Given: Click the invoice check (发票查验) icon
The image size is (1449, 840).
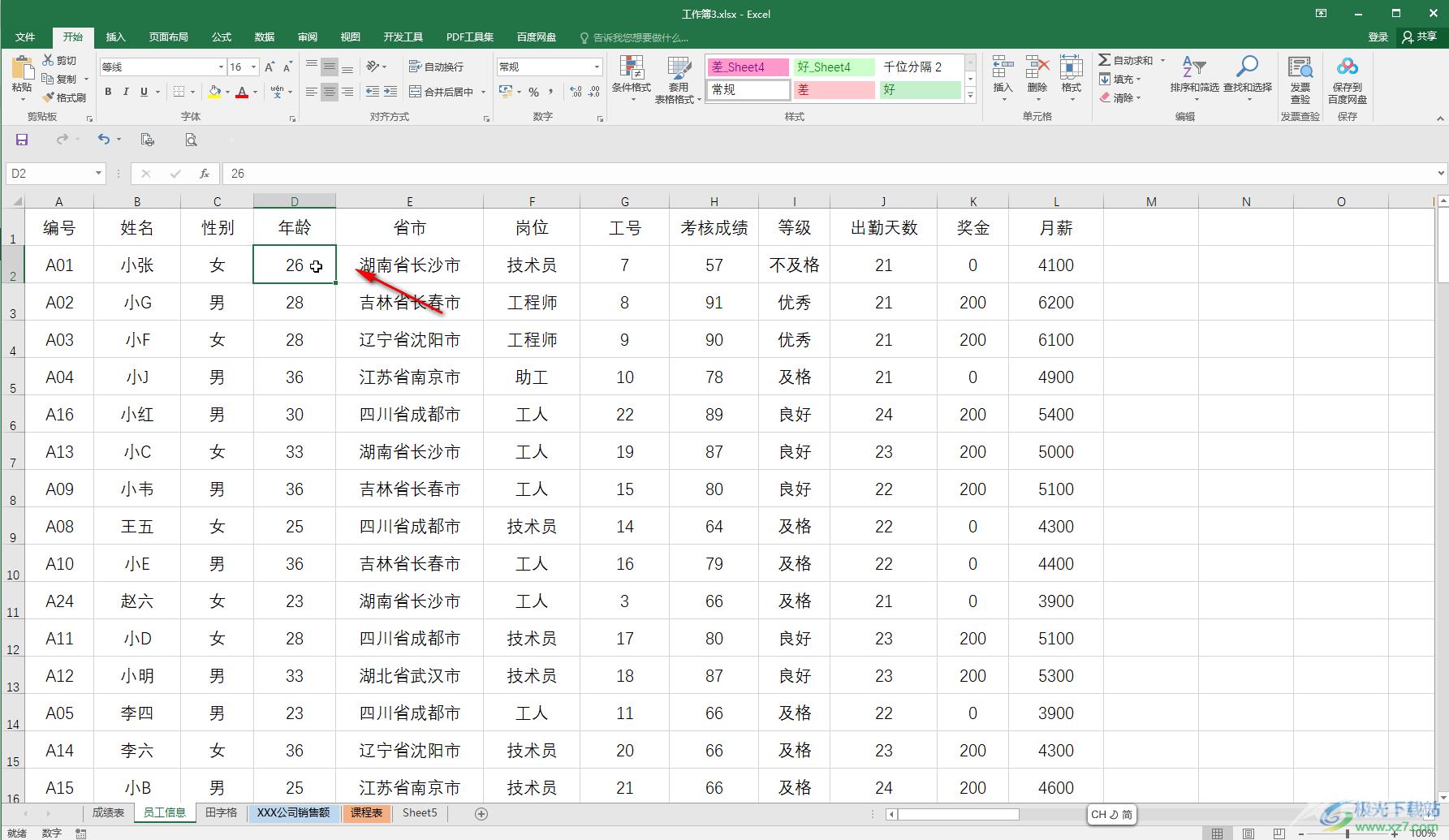Looking at the screenshot, I should pyautogui.click(x=1300, y=68).
